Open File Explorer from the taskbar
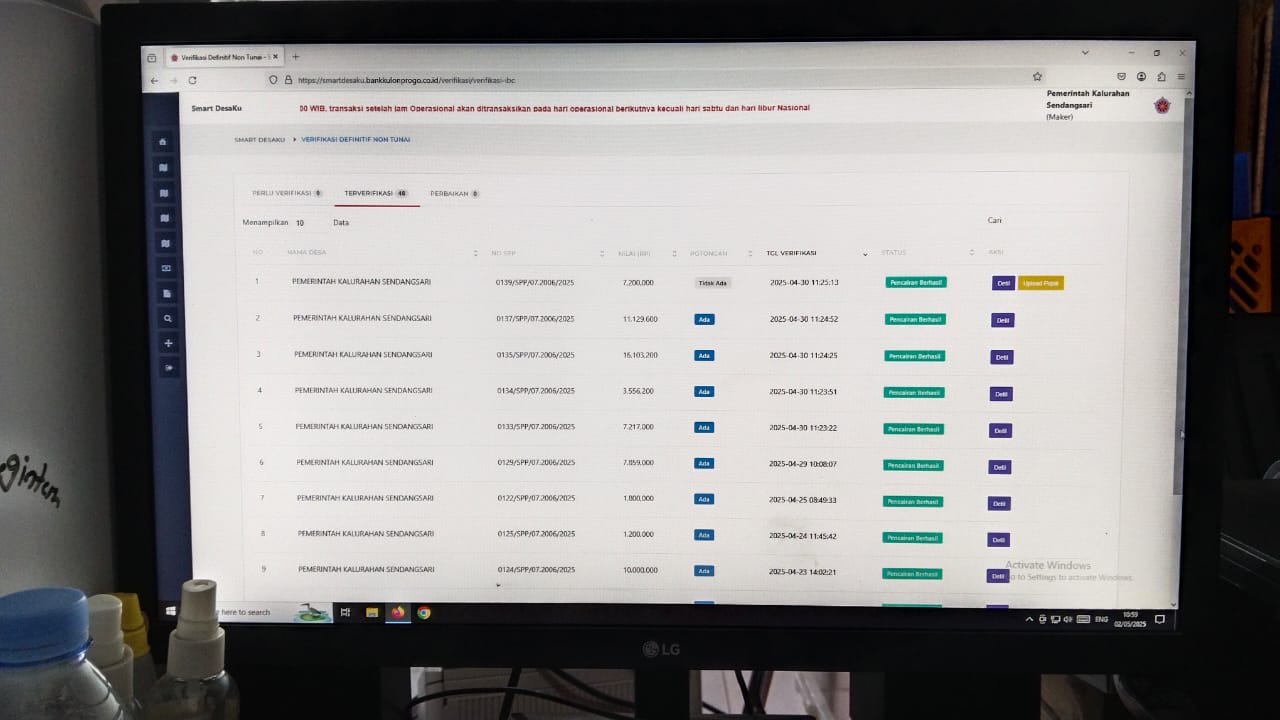 [372, 613]
